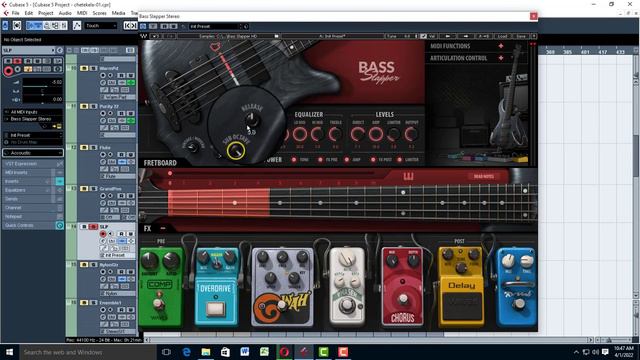The image size is (640, 360).
Task: Open Windows Start menu
Action: point(9,352)
